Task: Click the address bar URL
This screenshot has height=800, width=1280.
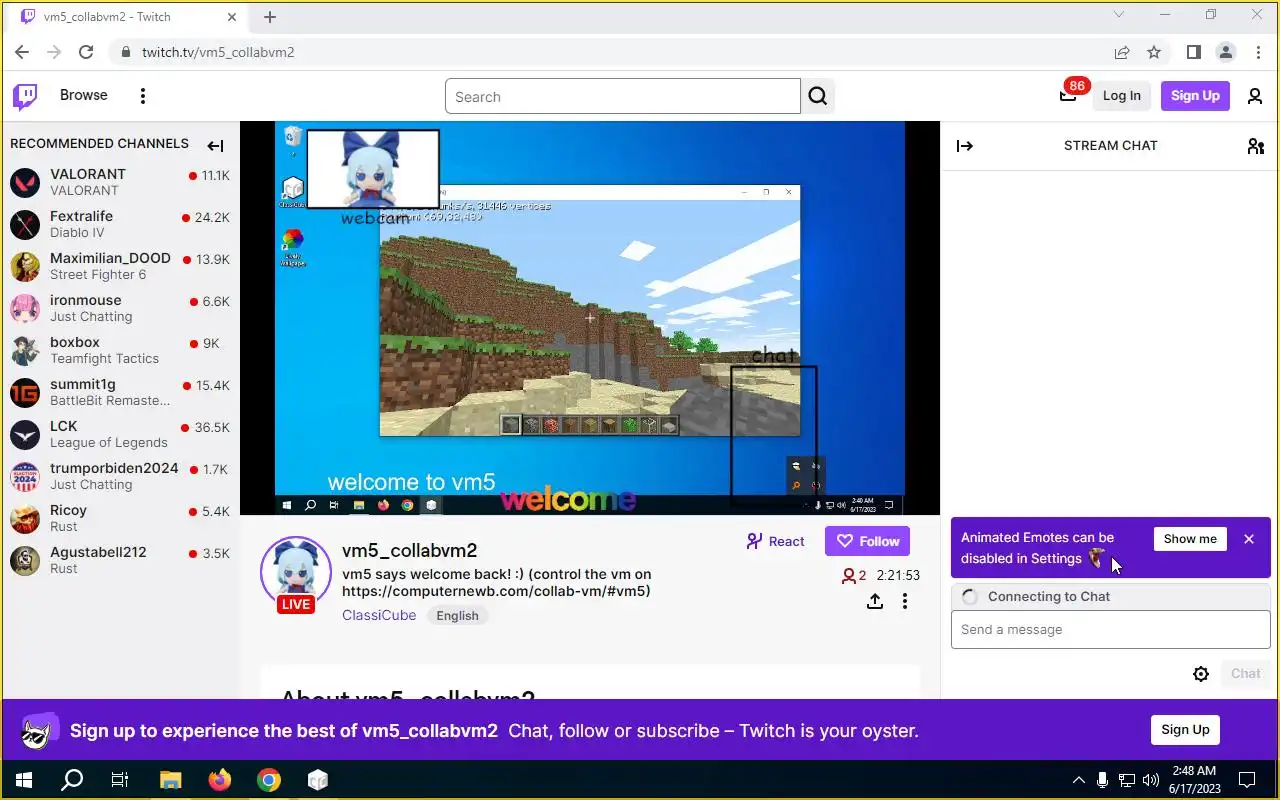Action: click(x=218, y=52)
